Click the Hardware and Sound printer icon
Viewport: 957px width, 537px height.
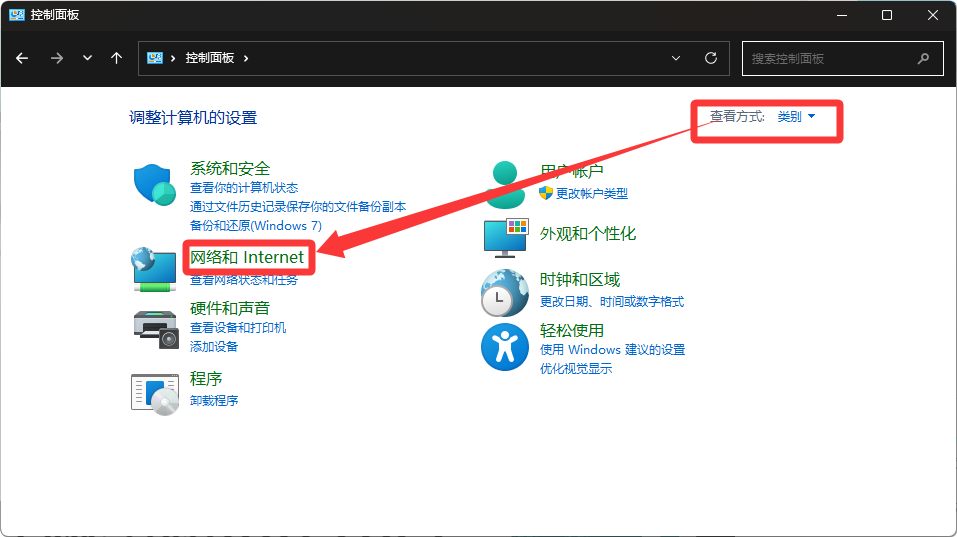154,327
